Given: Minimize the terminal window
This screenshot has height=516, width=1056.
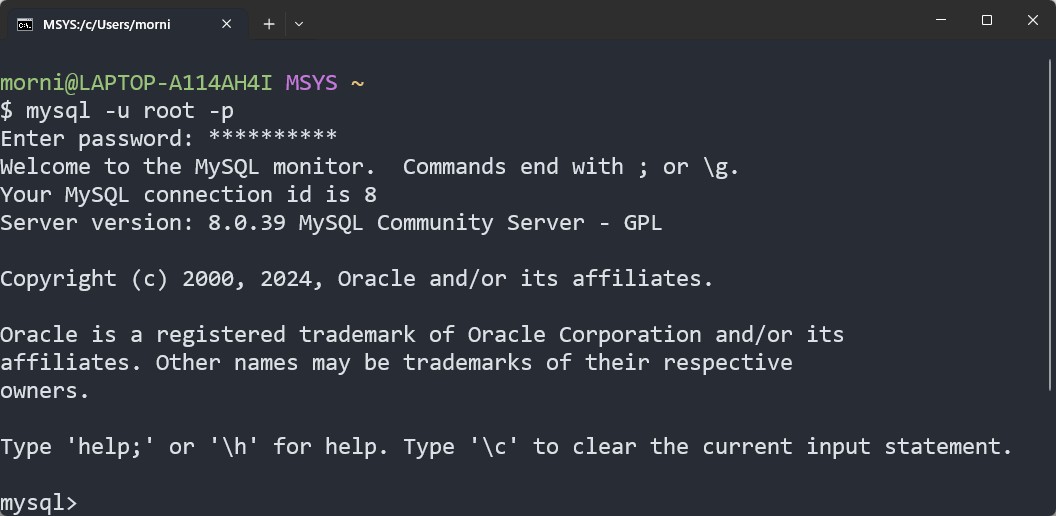Looking at the screenshot, I should [x=940, y=20].
